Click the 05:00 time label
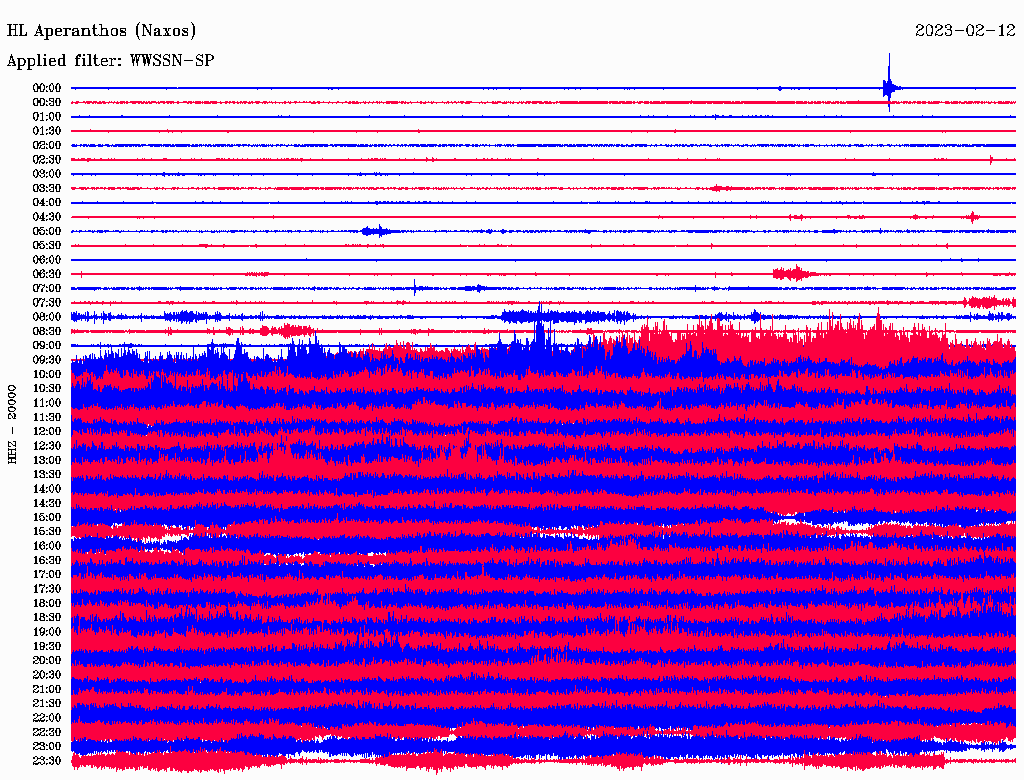 [47, 231]
